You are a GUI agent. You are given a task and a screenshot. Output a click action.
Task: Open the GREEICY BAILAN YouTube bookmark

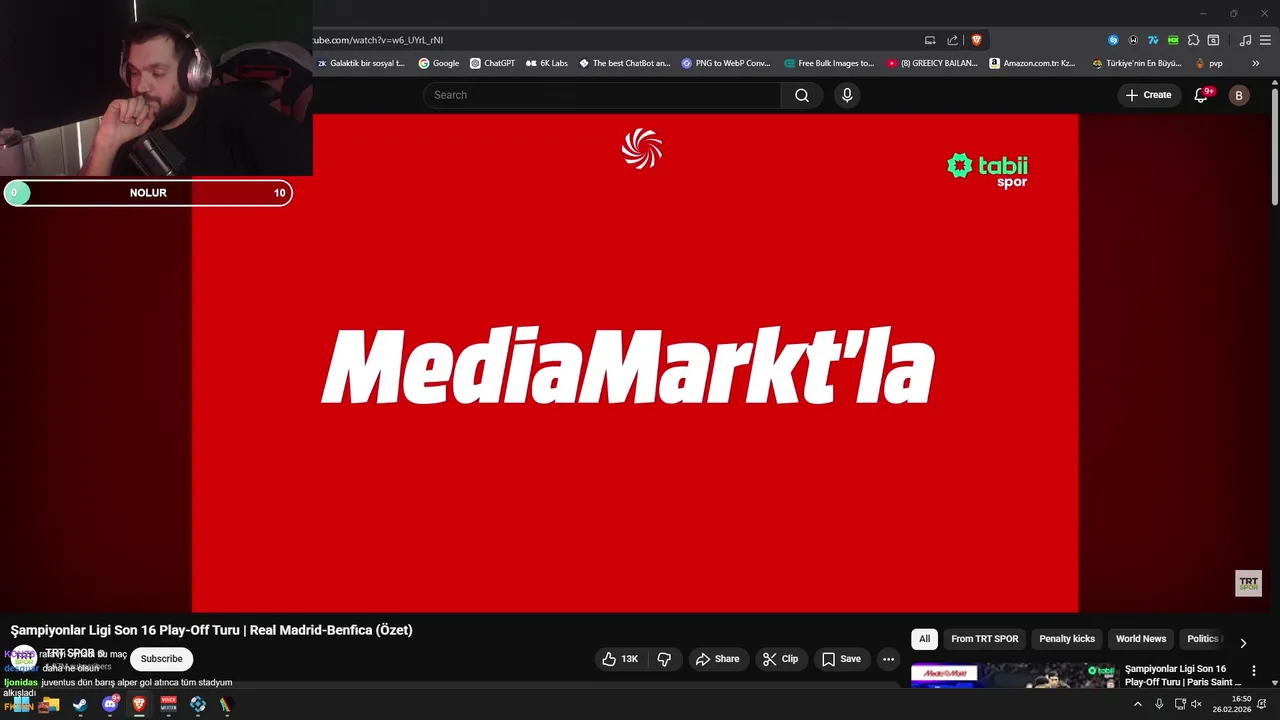[x=933, y=63]
